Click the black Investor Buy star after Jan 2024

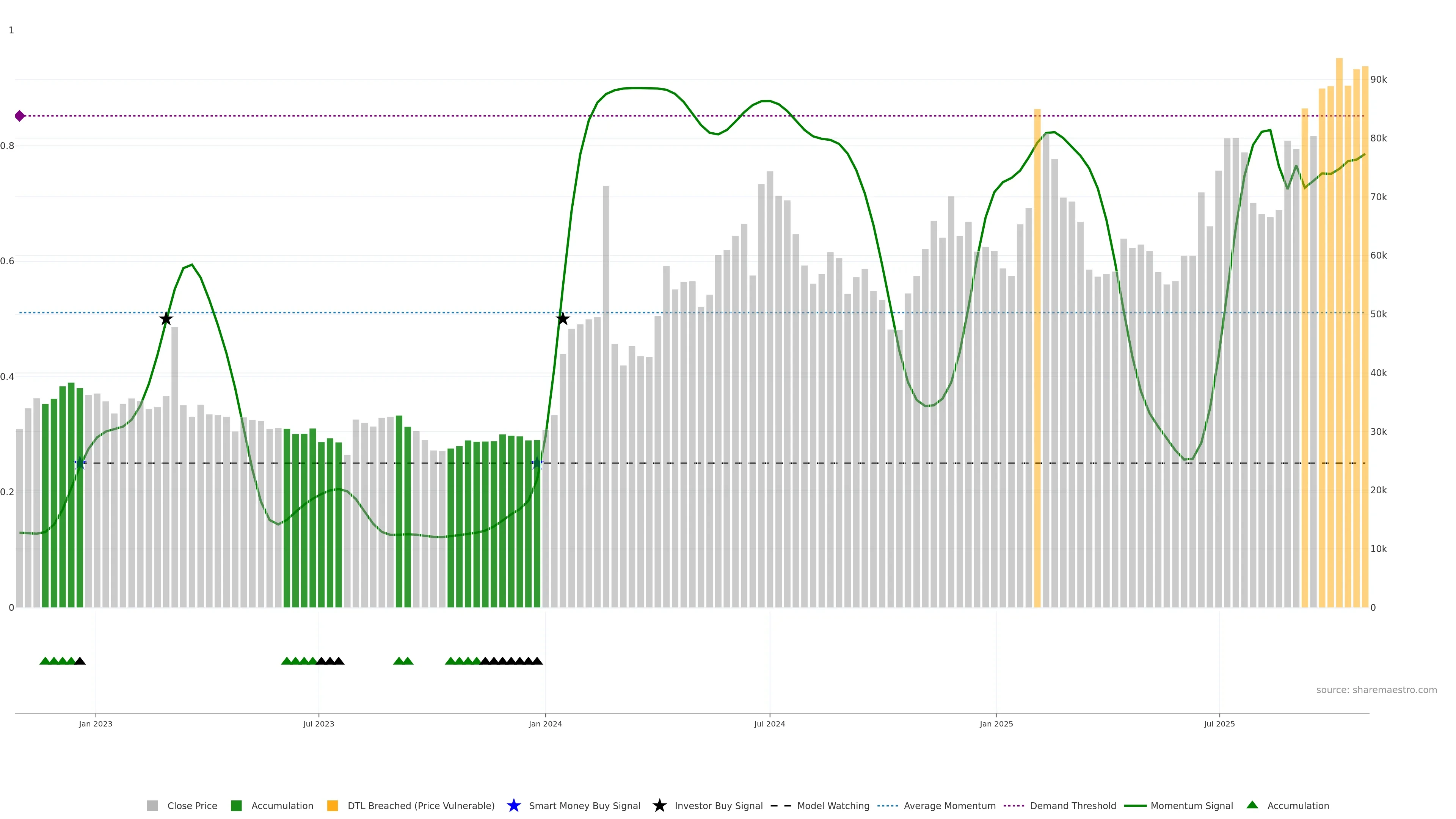click(562, 319)
